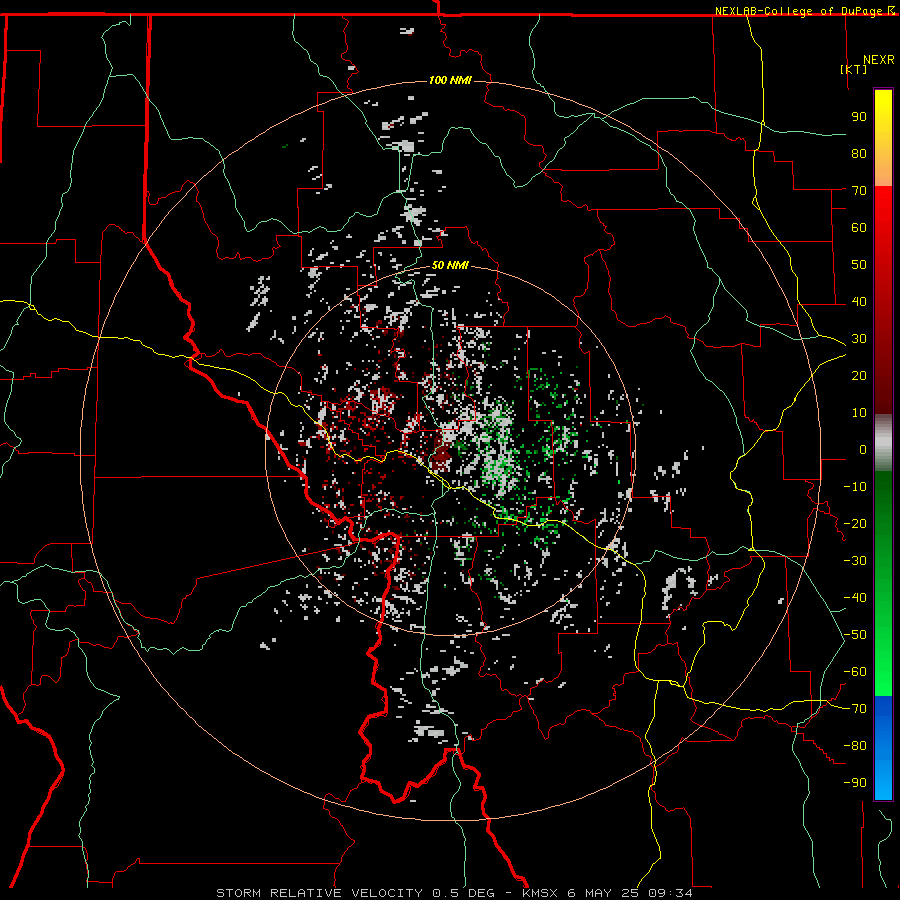Click the "80" scale value
The image size is (900, 900).
pos(859,153)
